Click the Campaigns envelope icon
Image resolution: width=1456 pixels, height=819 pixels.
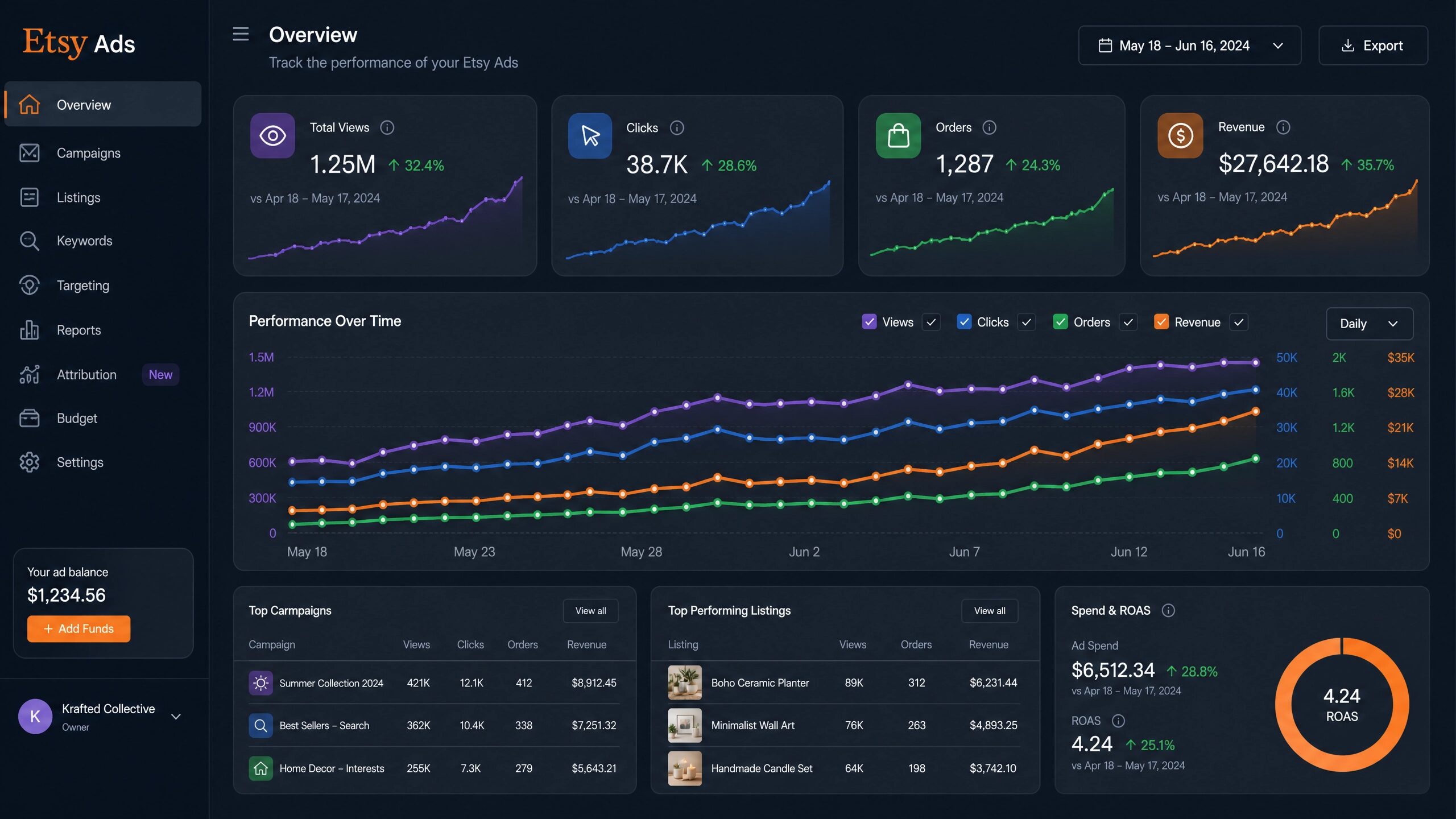click(29, 153)
